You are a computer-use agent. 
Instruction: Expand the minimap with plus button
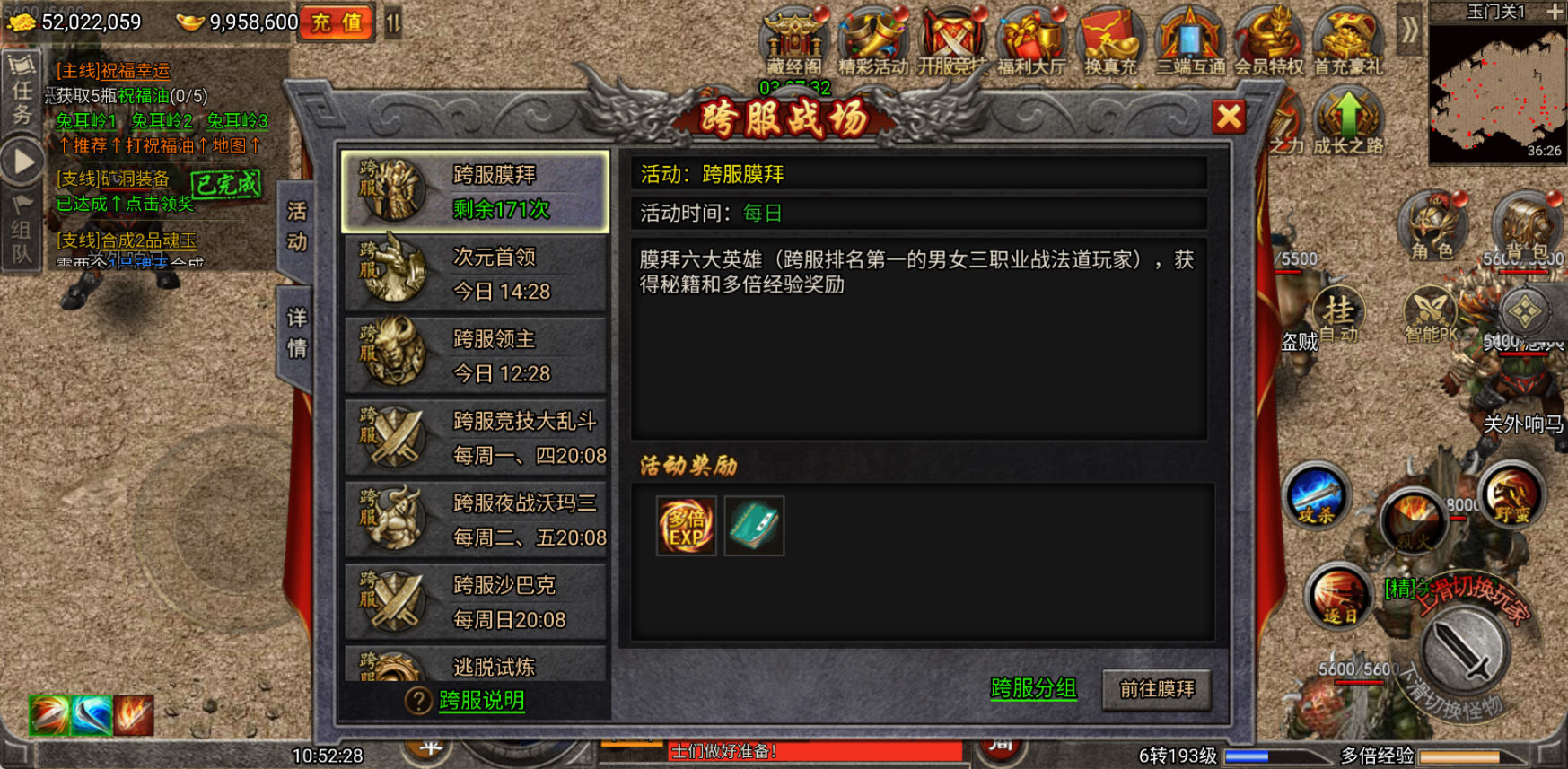coord(1555,12)
